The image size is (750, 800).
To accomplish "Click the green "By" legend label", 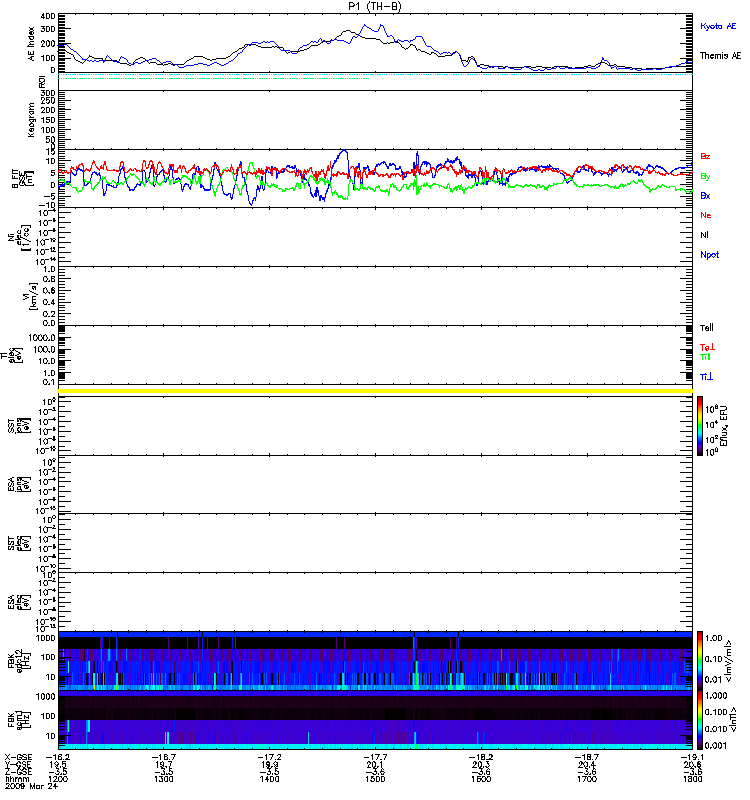I will (705, 177).
